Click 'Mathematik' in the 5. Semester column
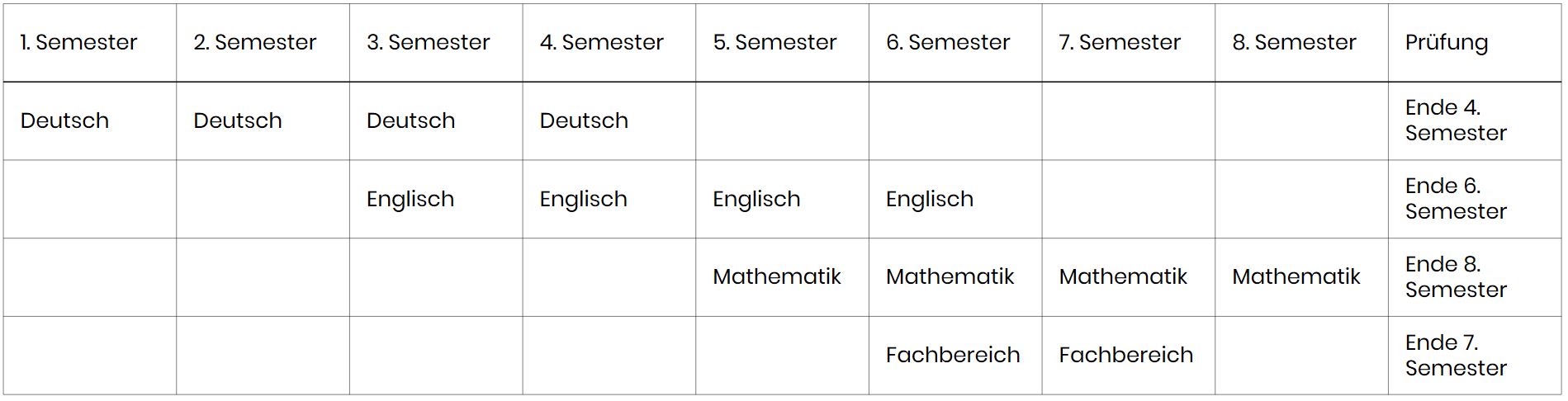 pos(777,276)
